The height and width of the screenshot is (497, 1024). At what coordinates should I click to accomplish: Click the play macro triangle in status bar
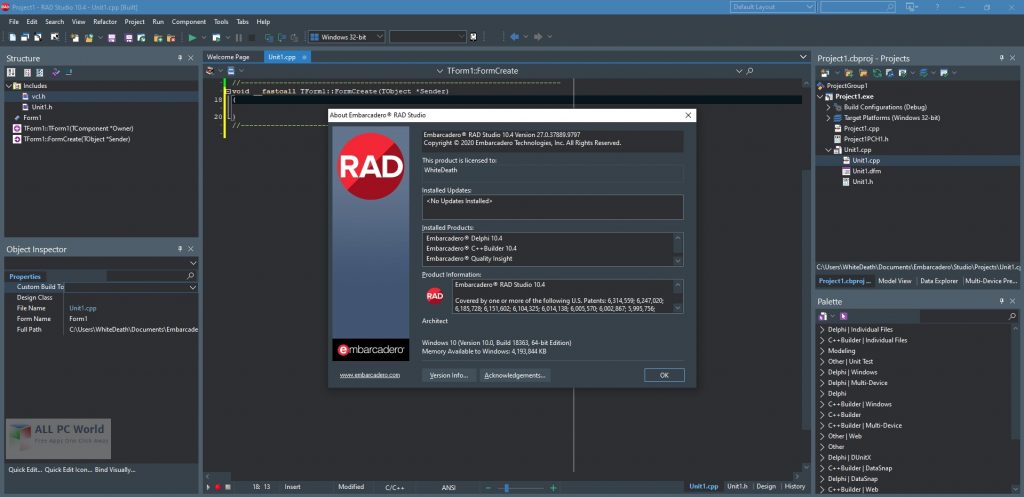[208, 487]
